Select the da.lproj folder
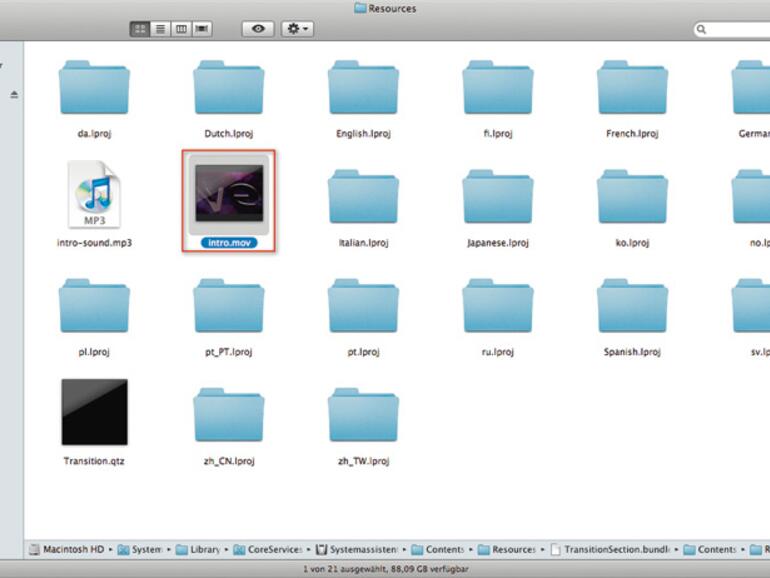This screenshot has width=770, height=578. 94,87
